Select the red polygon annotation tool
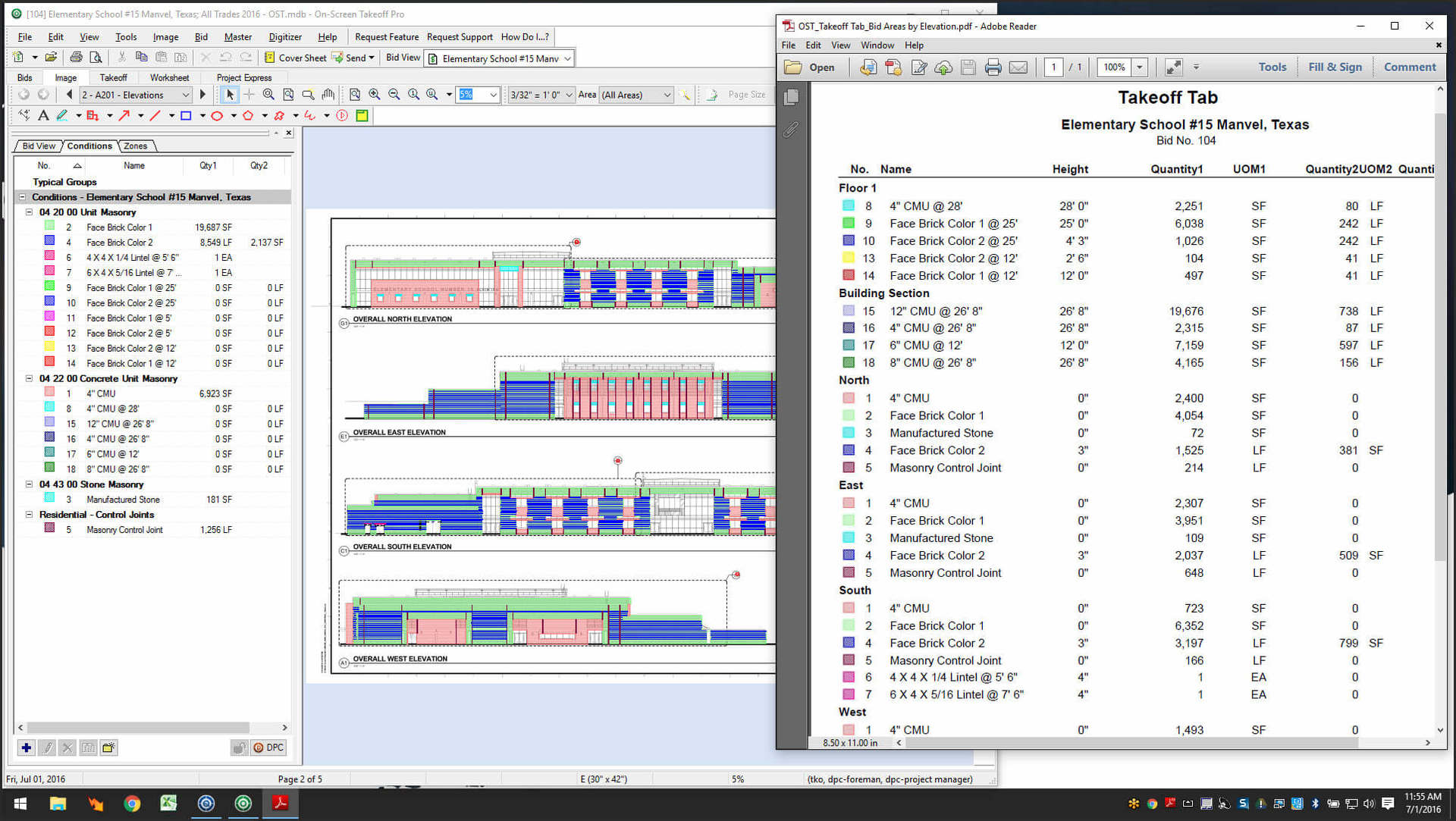Viewport: 1456px width, 821px height. click(248, 116)
